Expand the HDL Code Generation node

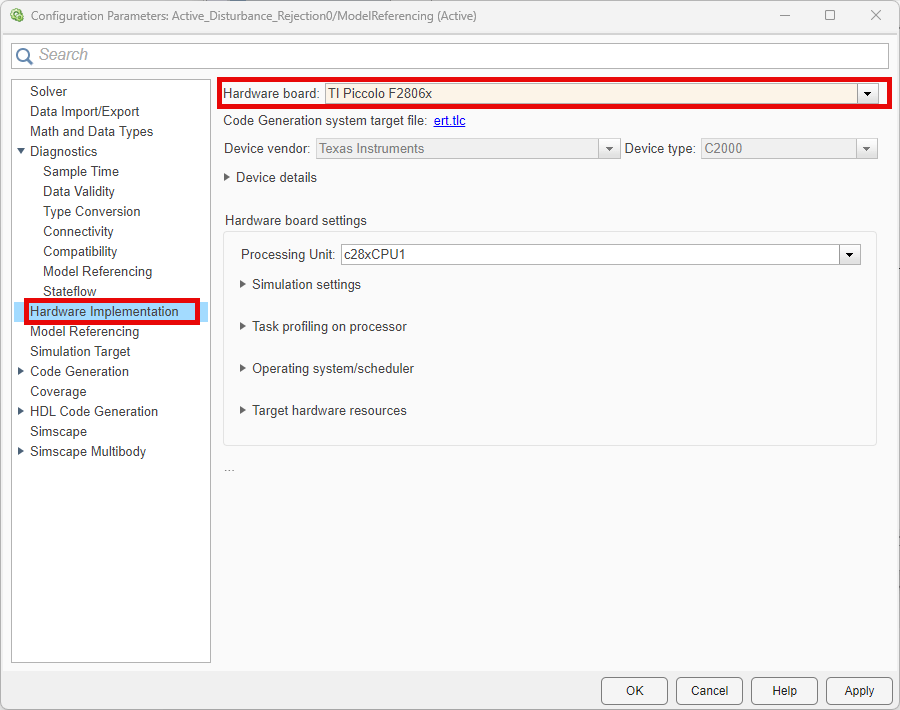(21, 412)
